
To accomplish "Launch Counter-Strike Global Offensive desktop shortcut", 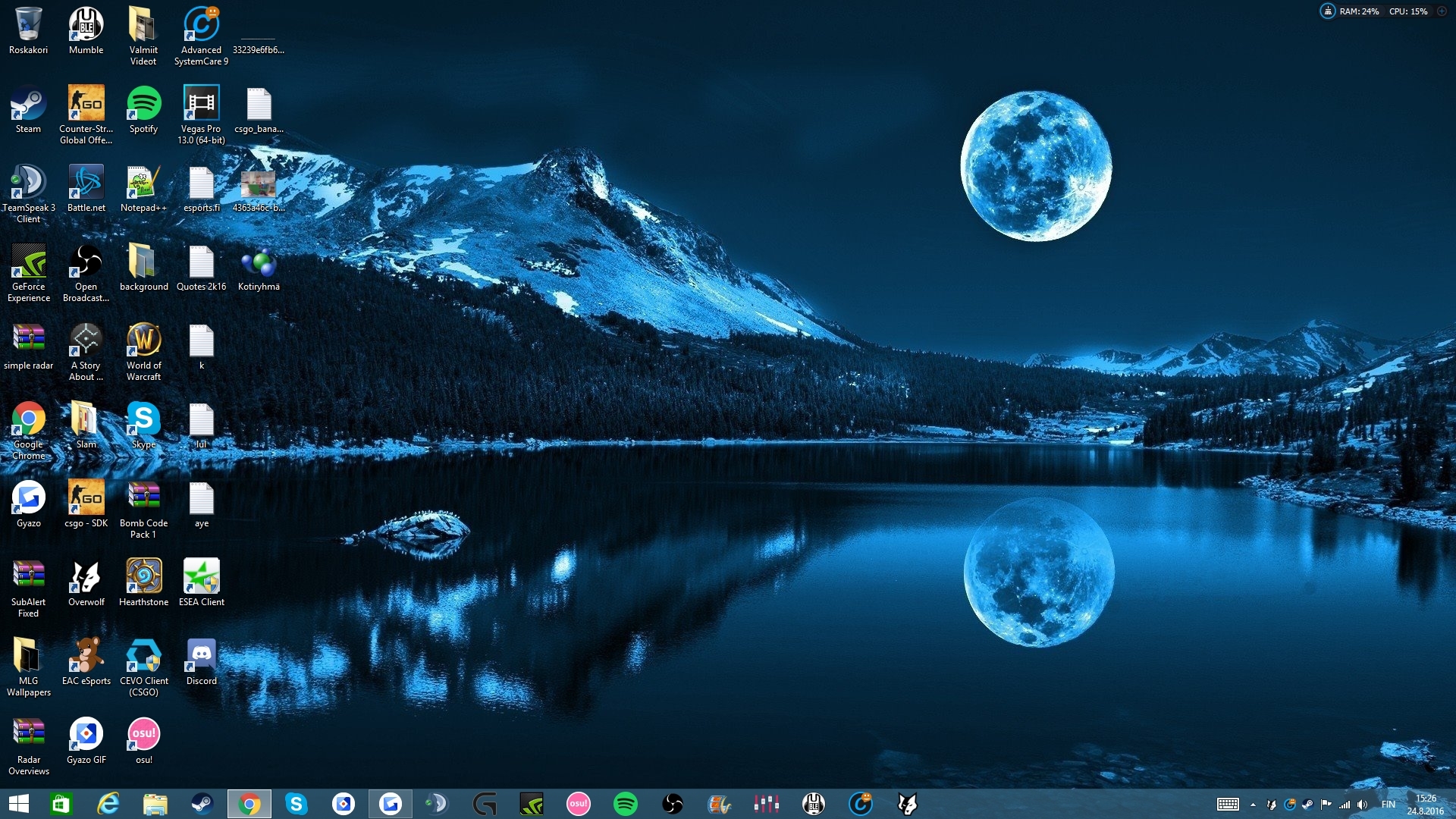I will tap(86, 104).
